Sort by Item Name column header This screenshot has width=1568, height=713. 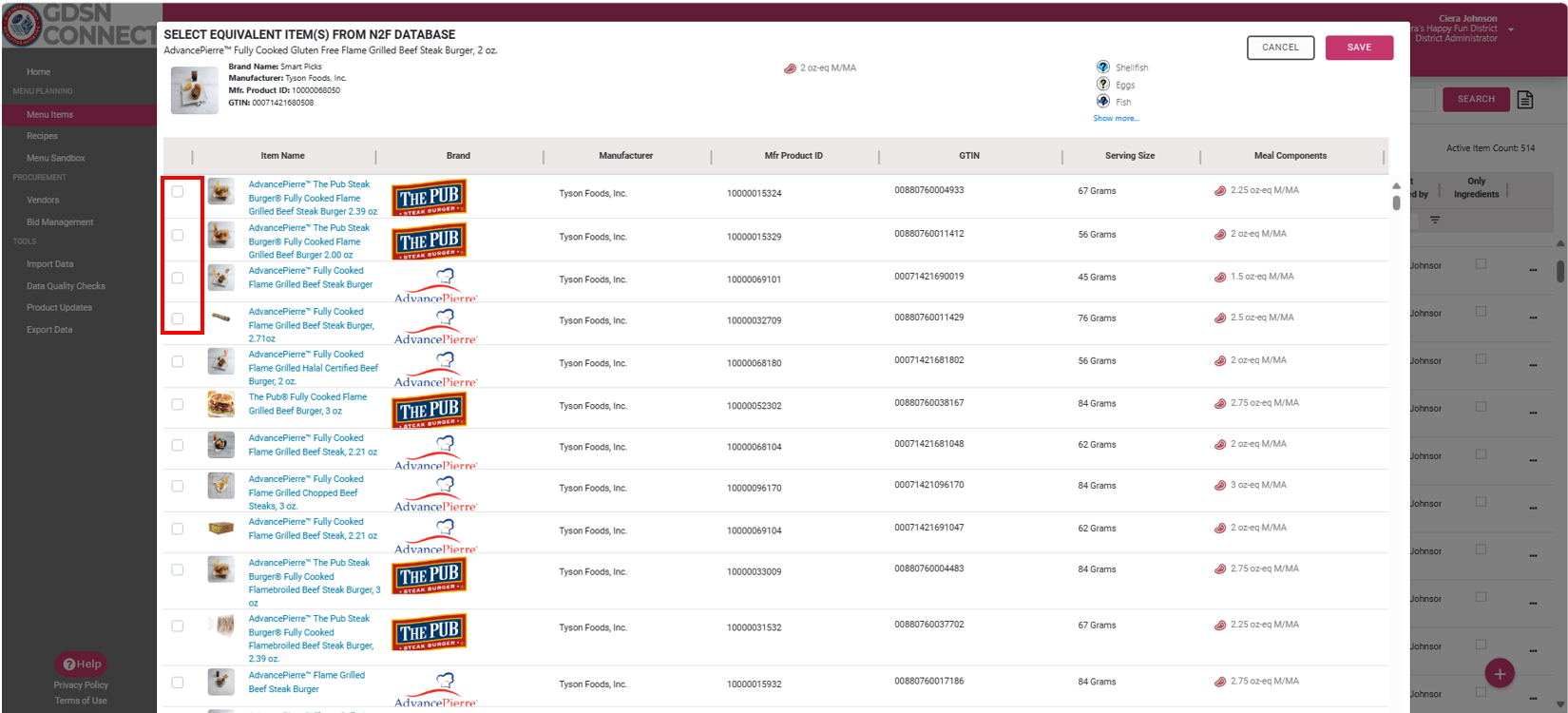[283, 156]
